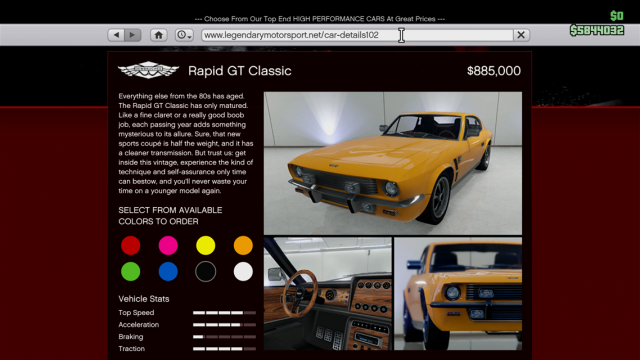Open the browser home page icon
Image resolution: width=640 pixels, height=360 pixels.
(158, 35)
